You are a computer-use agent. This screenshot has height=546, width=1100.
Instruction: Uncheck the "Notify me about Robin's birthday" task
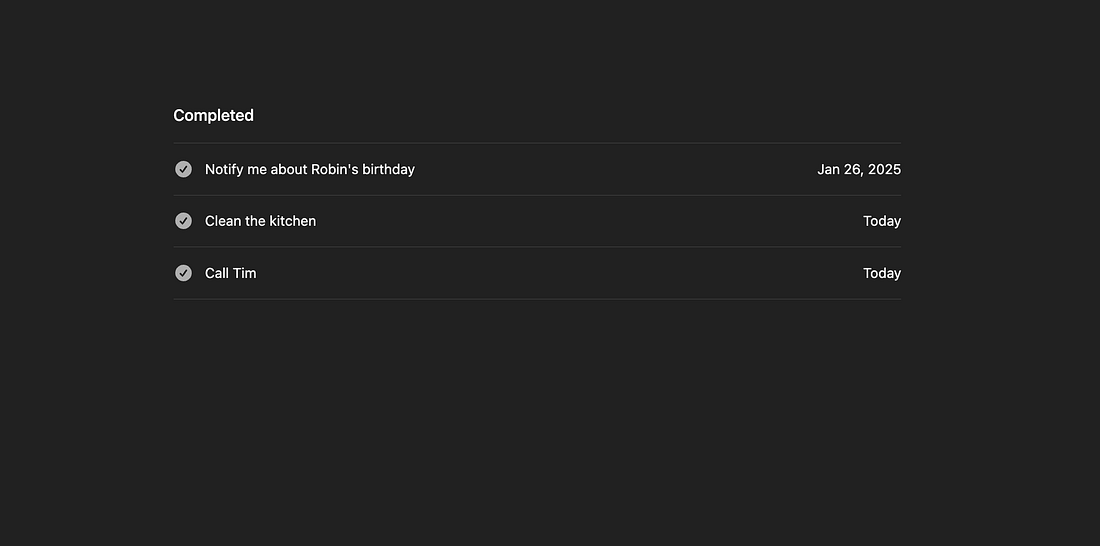click(x=183, y=169)
